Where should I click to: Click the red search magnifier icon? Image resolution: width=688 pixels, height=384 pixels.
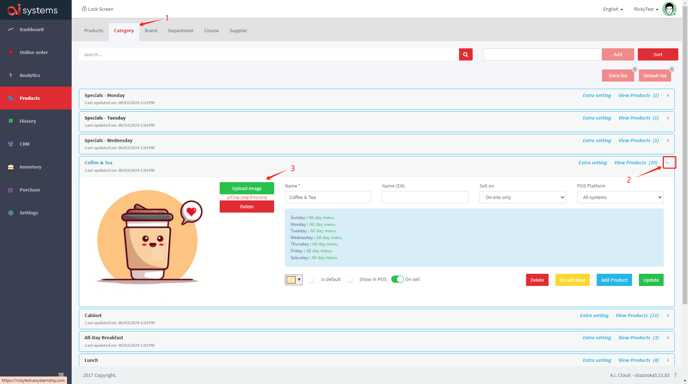(x=466, y=54)
